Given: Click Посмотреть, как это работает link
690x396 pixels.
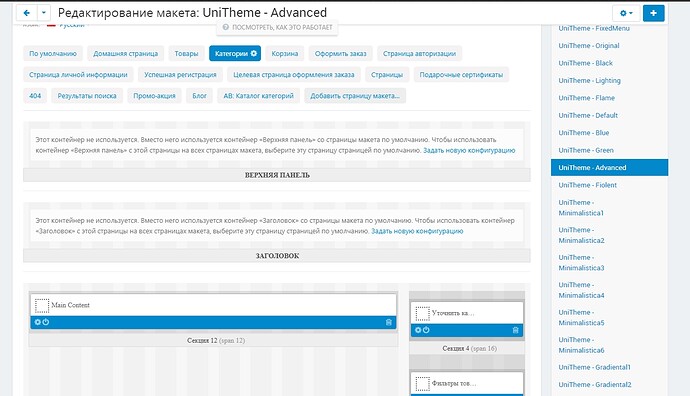Looking at the screenshot, I should pyautogui.click(x=282, y=27).
